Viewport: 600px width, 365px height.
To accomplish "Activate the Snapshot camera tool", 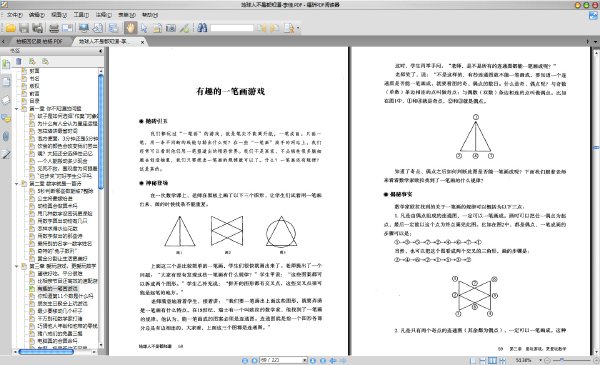I will pyautogui.click(x=171, y=28).
